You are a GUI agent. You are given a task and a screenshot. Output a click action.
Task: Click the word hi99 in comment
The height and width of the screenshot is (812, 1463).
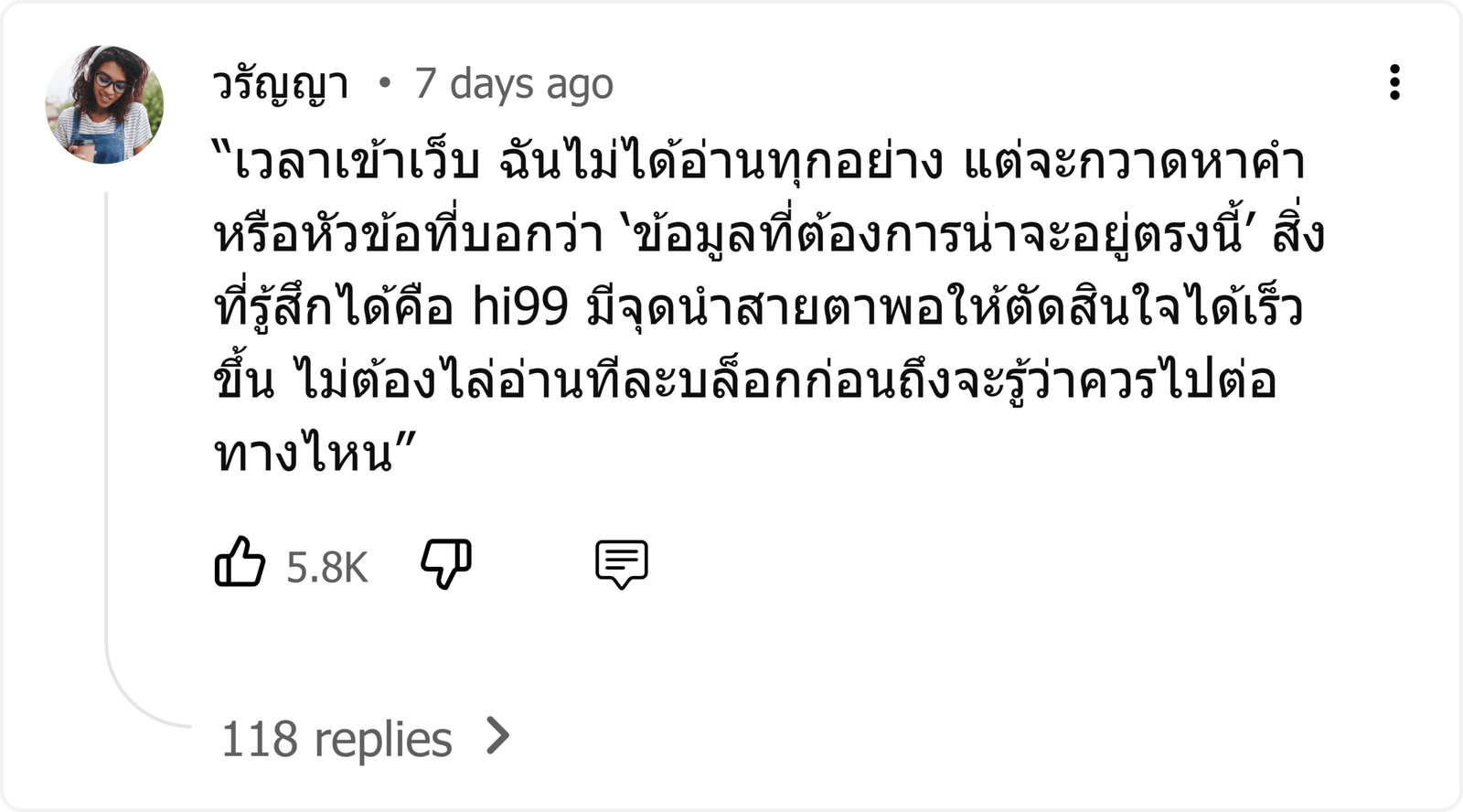pos(519,306)
